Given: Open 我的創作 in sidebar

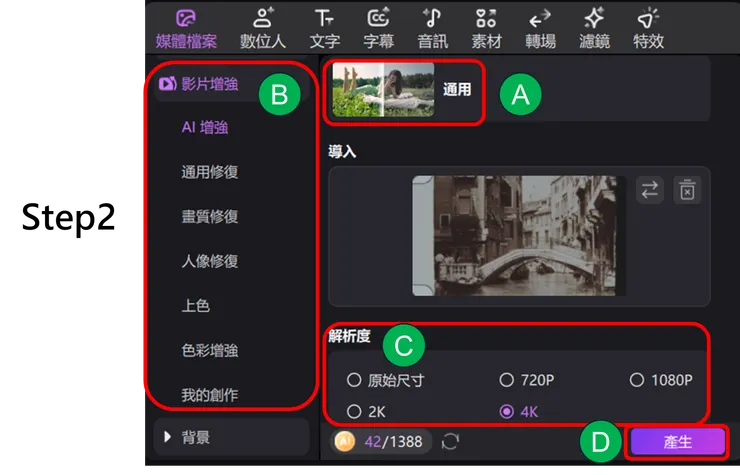Looking at the screenshot, I should point(210,395).
